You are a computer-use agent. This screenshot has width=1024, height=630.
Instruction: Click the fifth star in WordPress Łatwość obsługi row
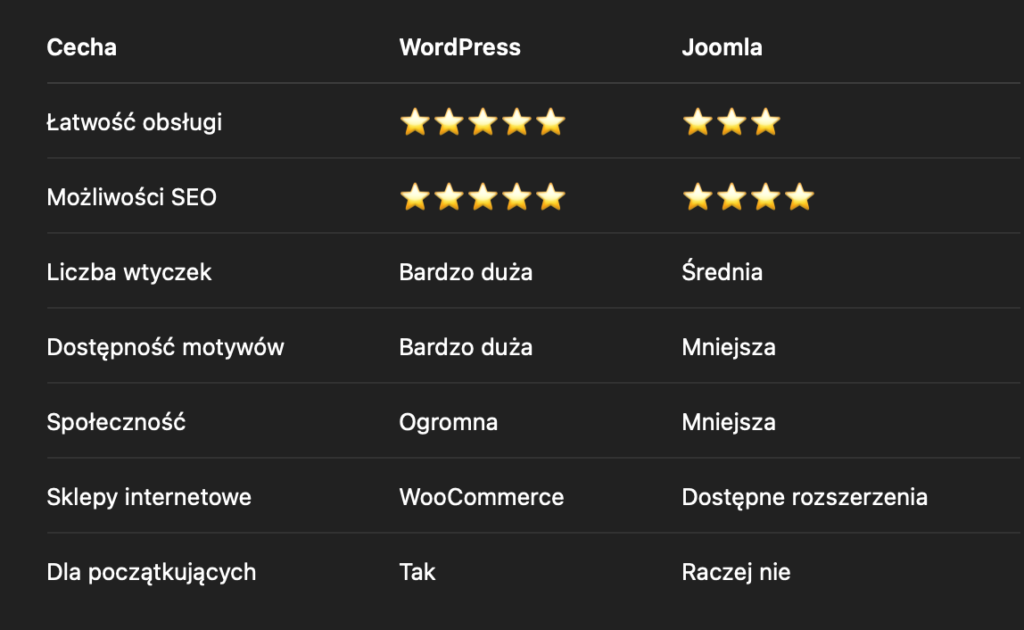click(551, 122)
